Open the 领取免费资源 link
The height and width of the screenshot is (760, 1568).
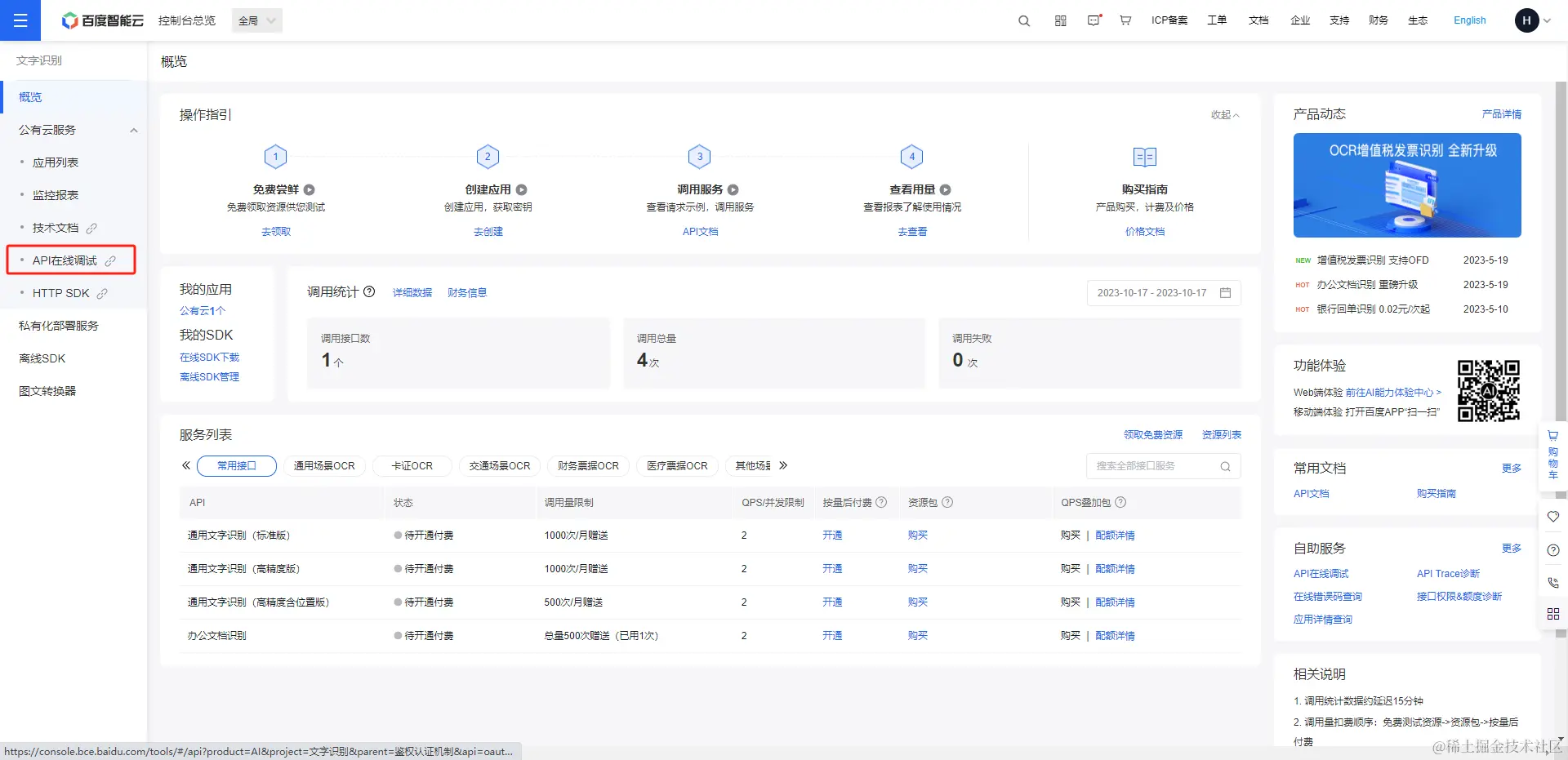tap(1153, 435)
